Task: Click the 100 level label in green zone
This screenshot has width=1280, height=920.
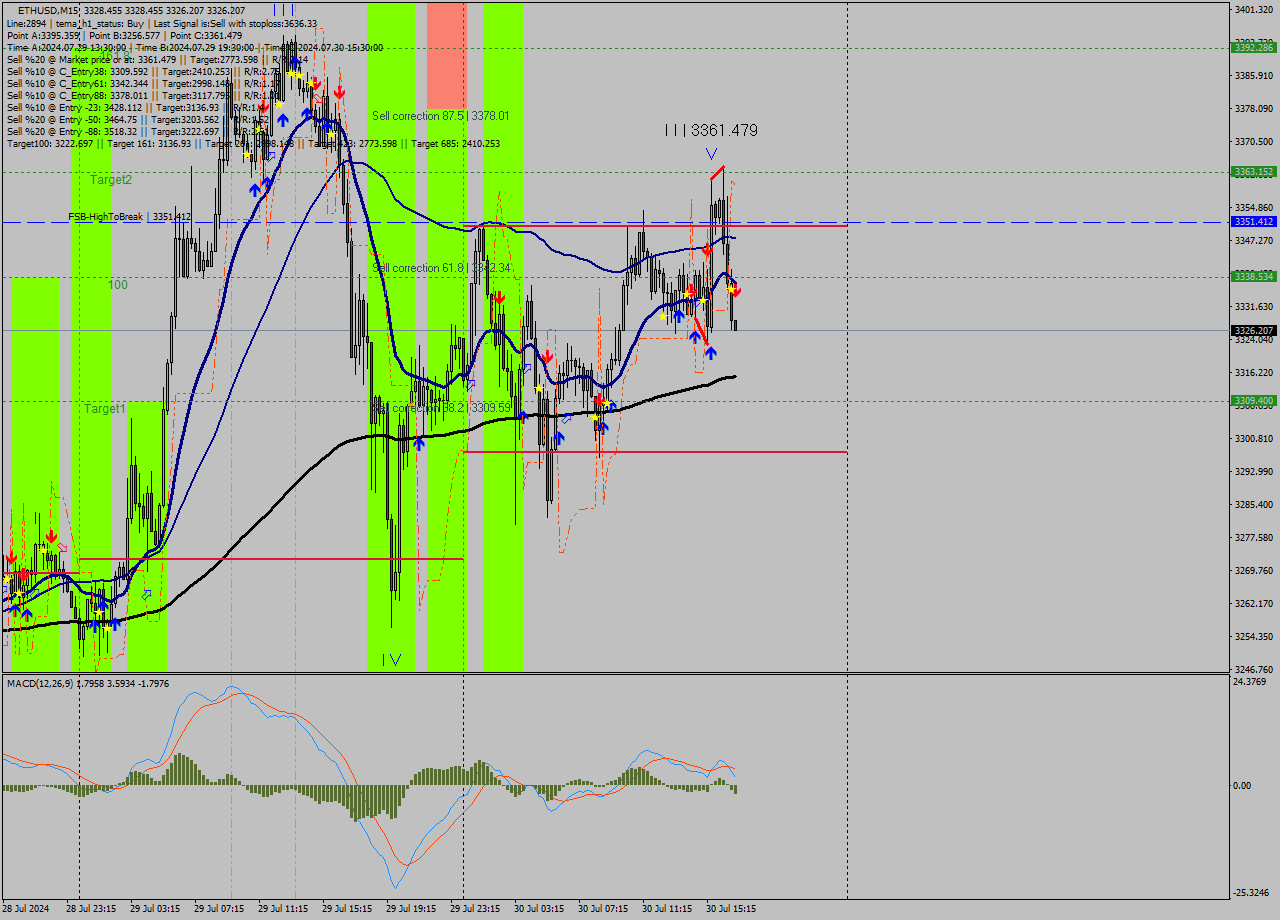Action: point(118,285)
